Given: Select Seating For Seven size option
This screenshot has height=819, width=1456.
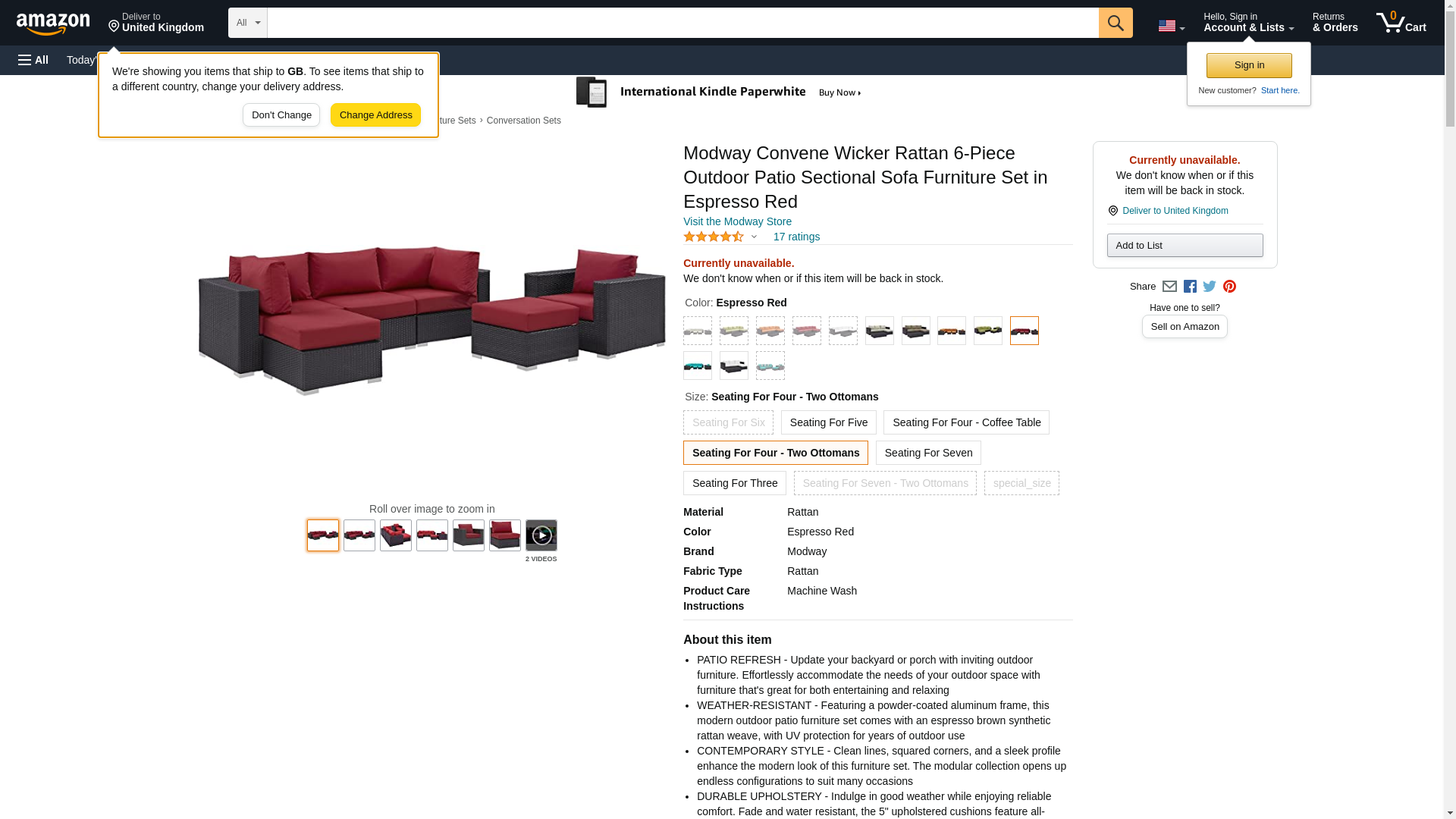Looking at the screenshot, I should (928, 453).
